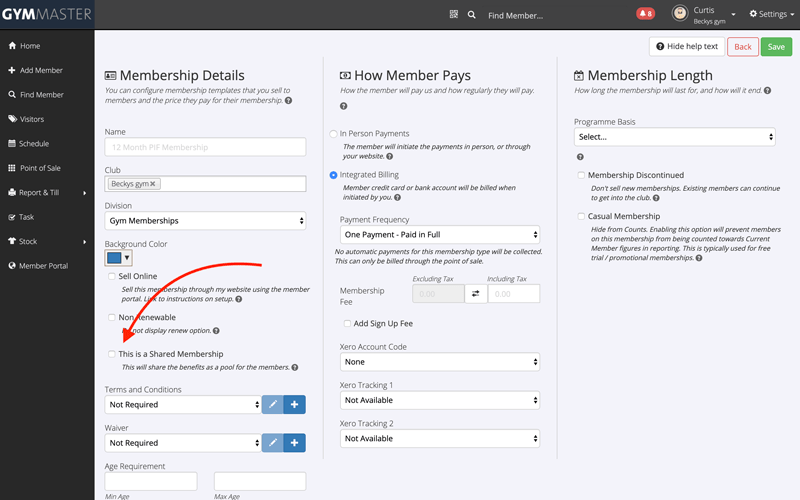
Task: Click the QR code scanner icon
Action: click(454, 15)
